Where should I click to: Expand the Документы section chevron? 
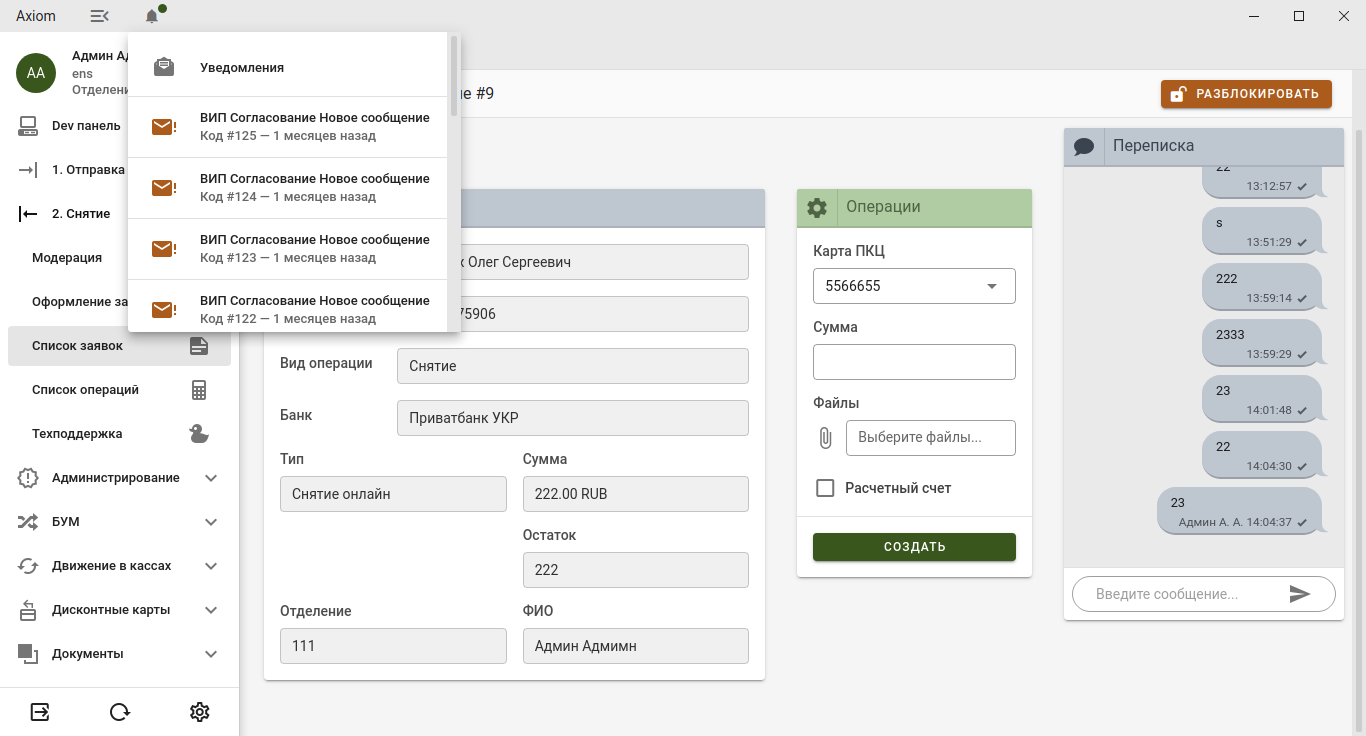[x=211, y=654]
